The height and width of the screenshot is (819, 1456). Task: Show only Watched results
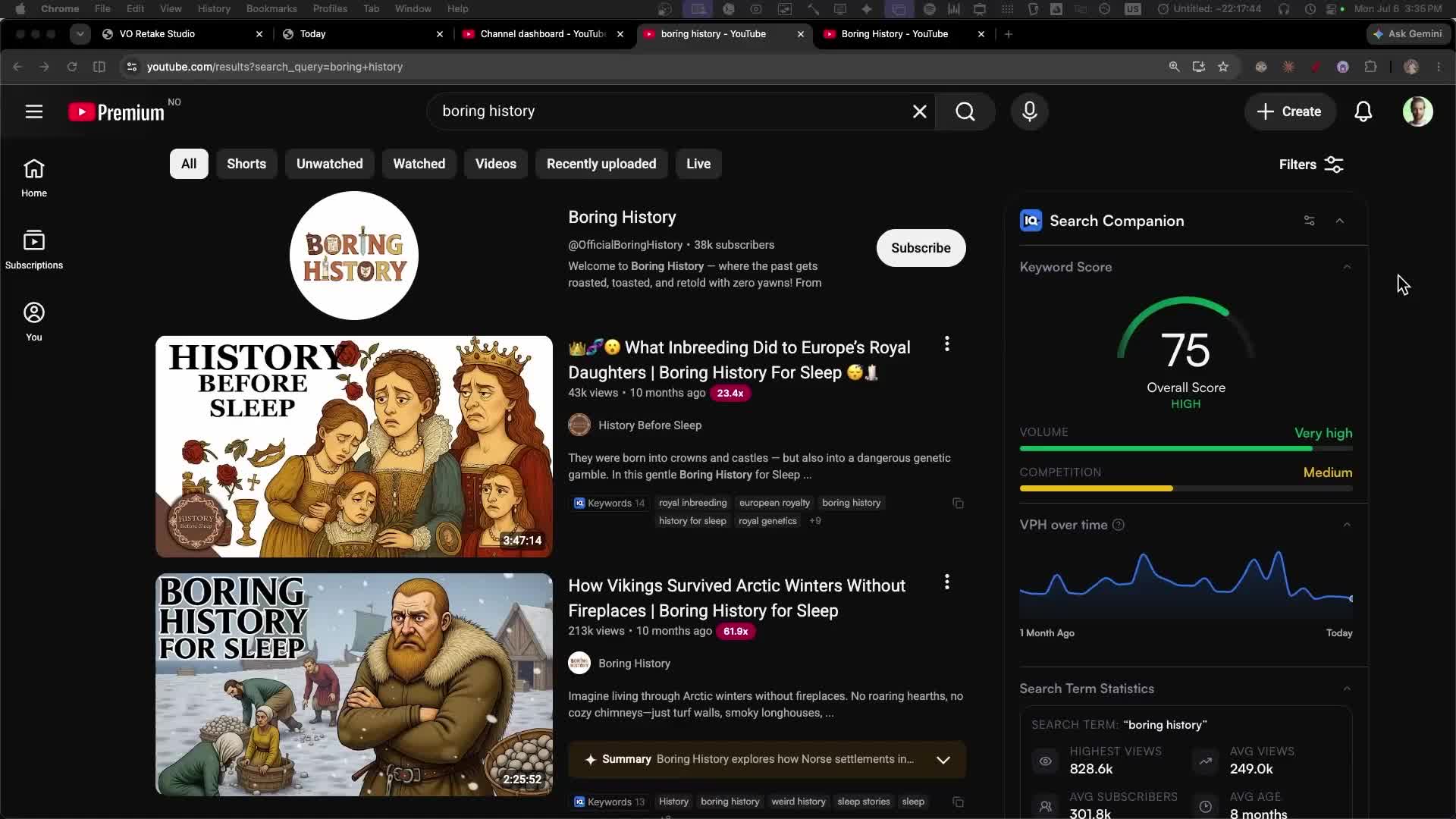coord(419,164)
